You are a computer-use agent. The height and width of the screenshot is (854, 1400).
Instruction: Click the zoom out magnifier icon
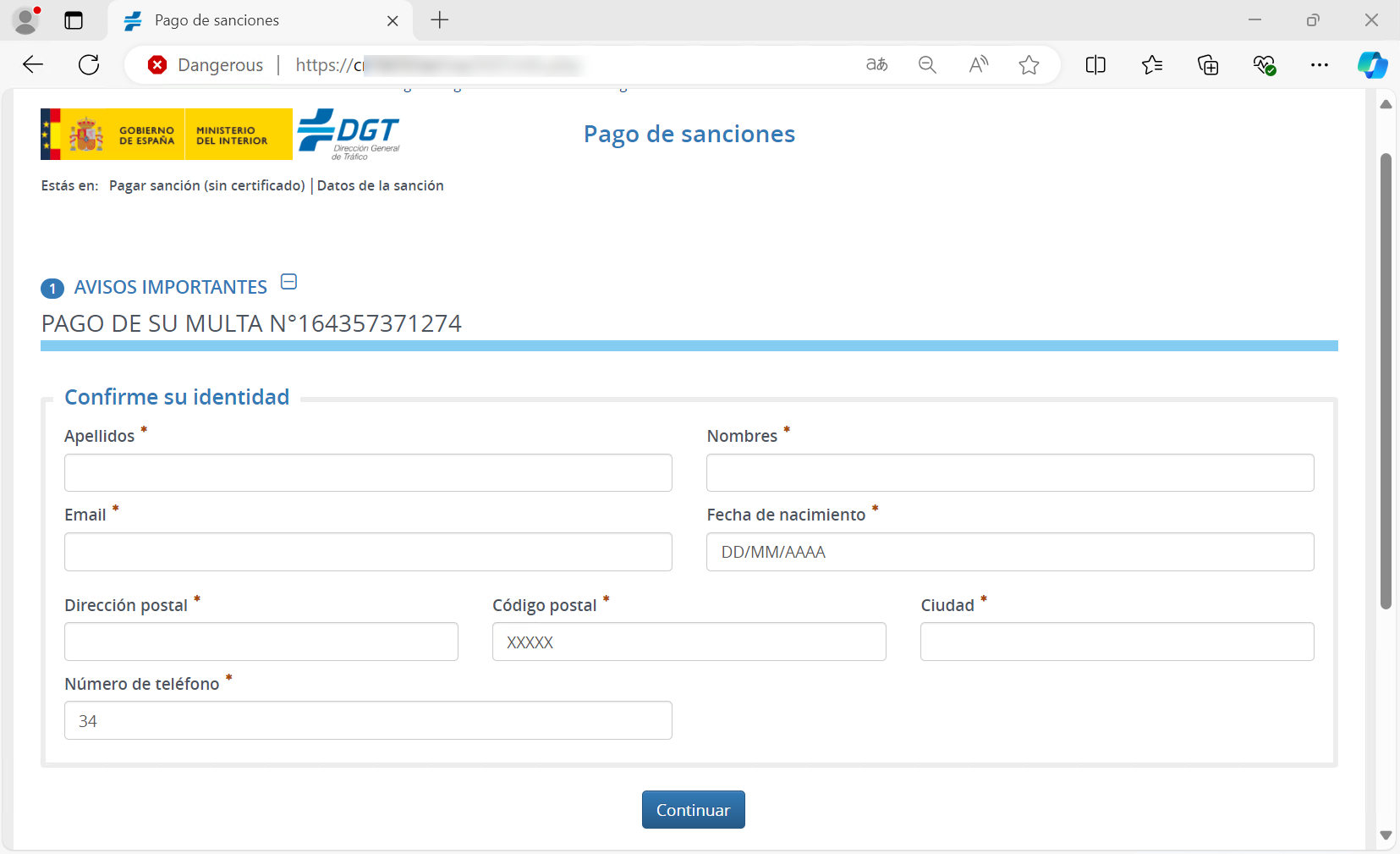coord(927,65)
